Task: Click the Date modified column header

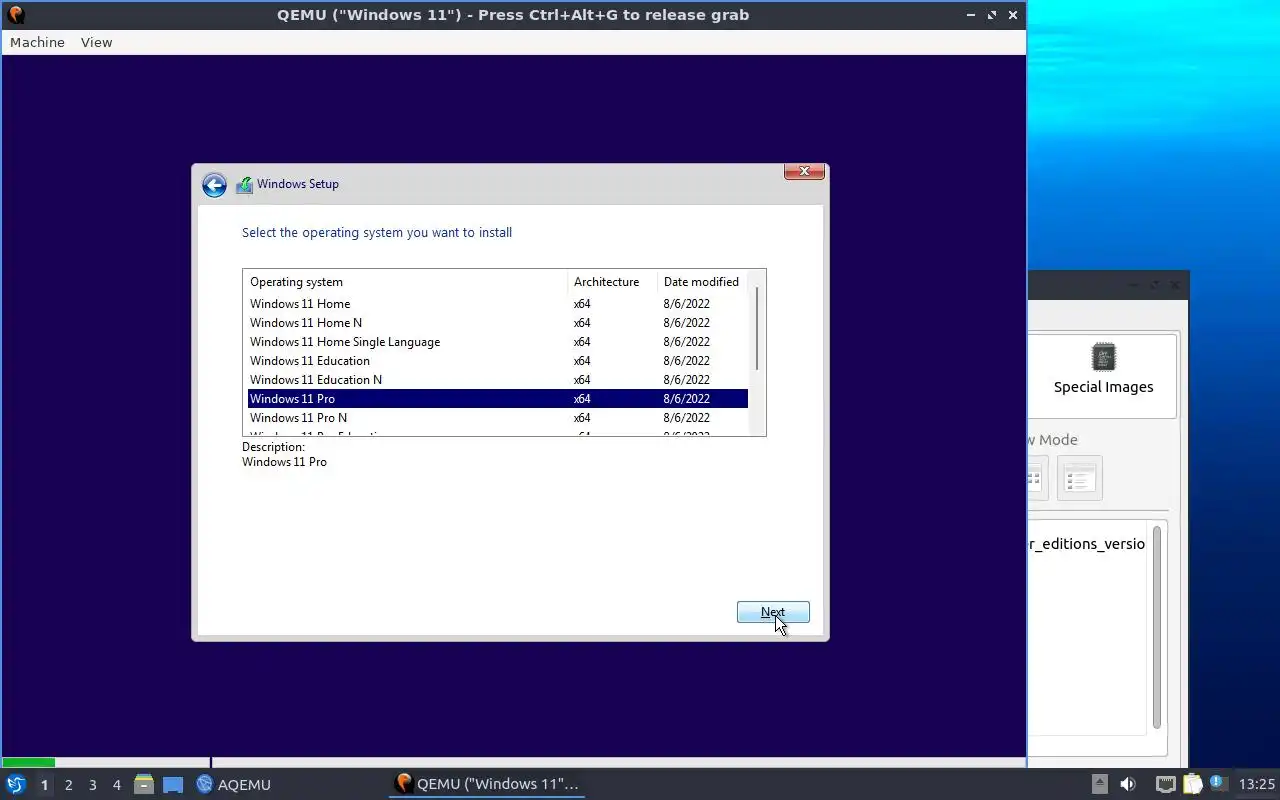Action: tap(702, 282)
